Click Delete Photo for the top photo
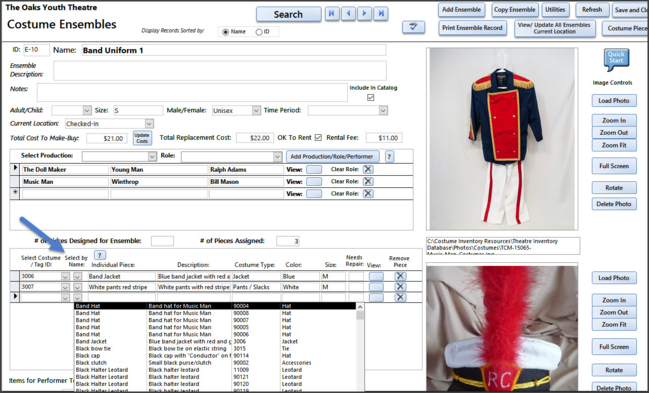Screen dimensions: 649x393 click(x=614, y=204)
